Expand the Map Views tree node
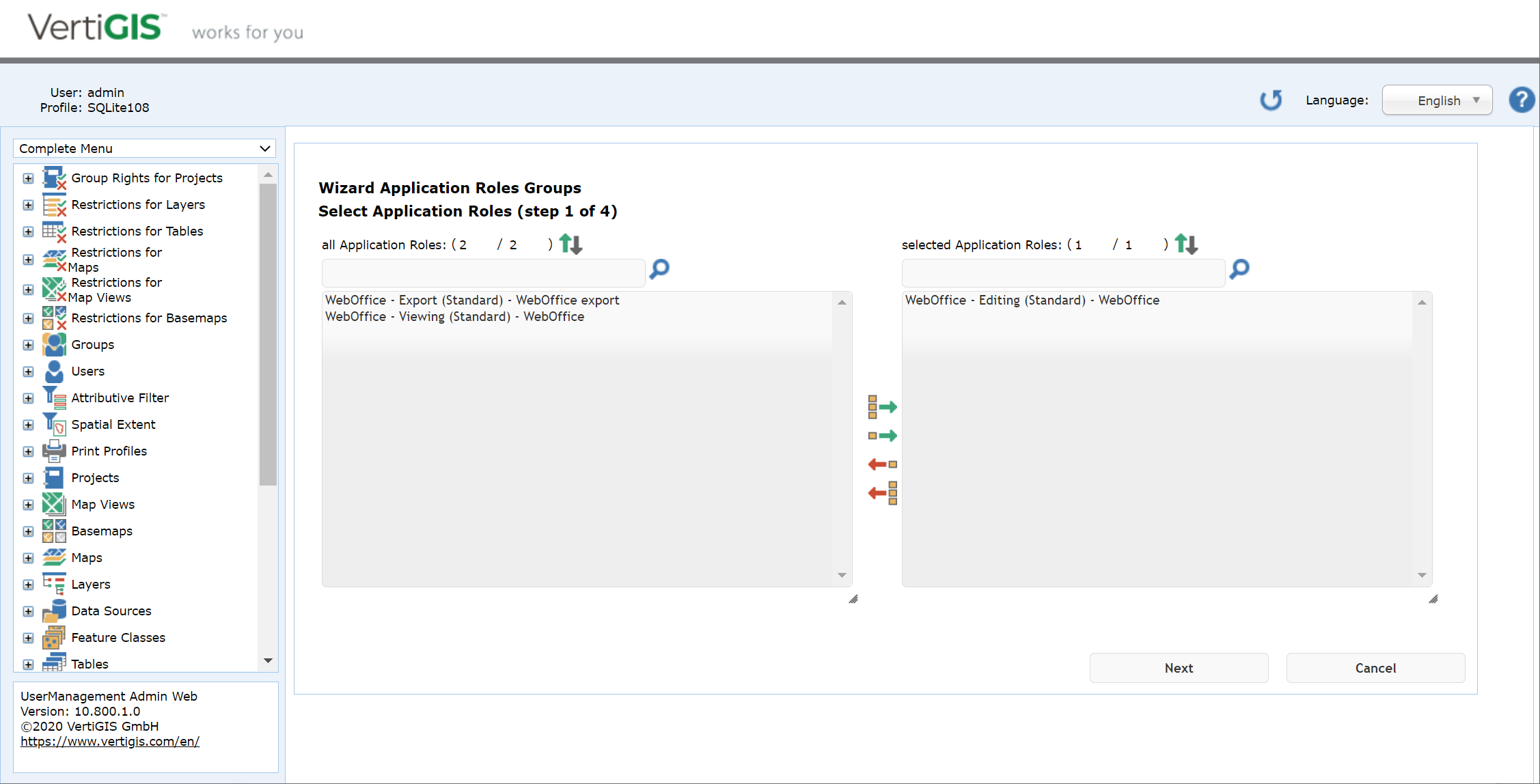Viewport: 1540px width, 784px height. click(x=28, y=504)
